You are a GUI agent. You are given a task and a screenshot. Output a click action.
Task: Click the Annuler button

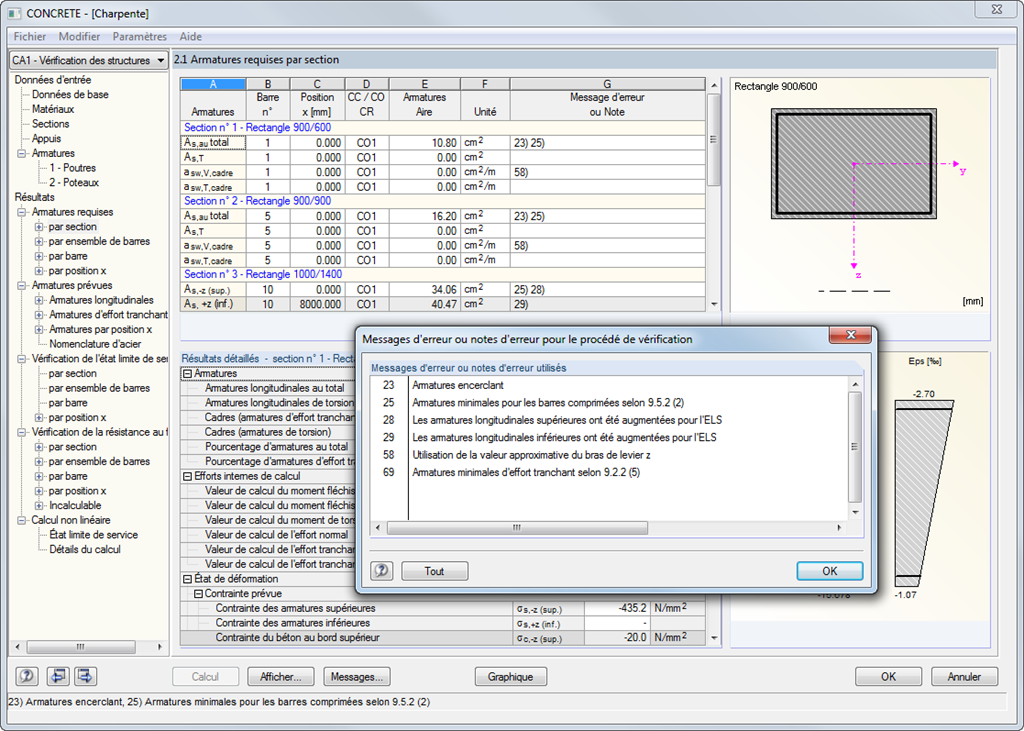(x=964, y=676)
